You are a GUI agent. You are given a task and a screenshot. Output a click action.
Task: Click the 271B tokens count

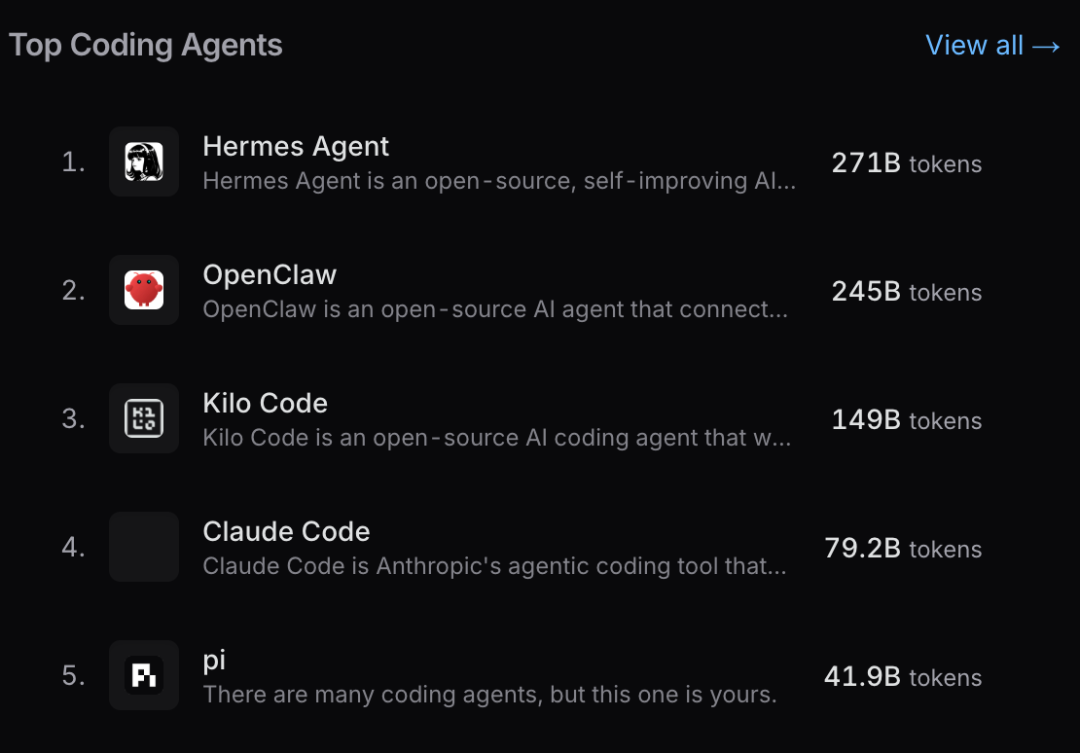click(906, 163)
